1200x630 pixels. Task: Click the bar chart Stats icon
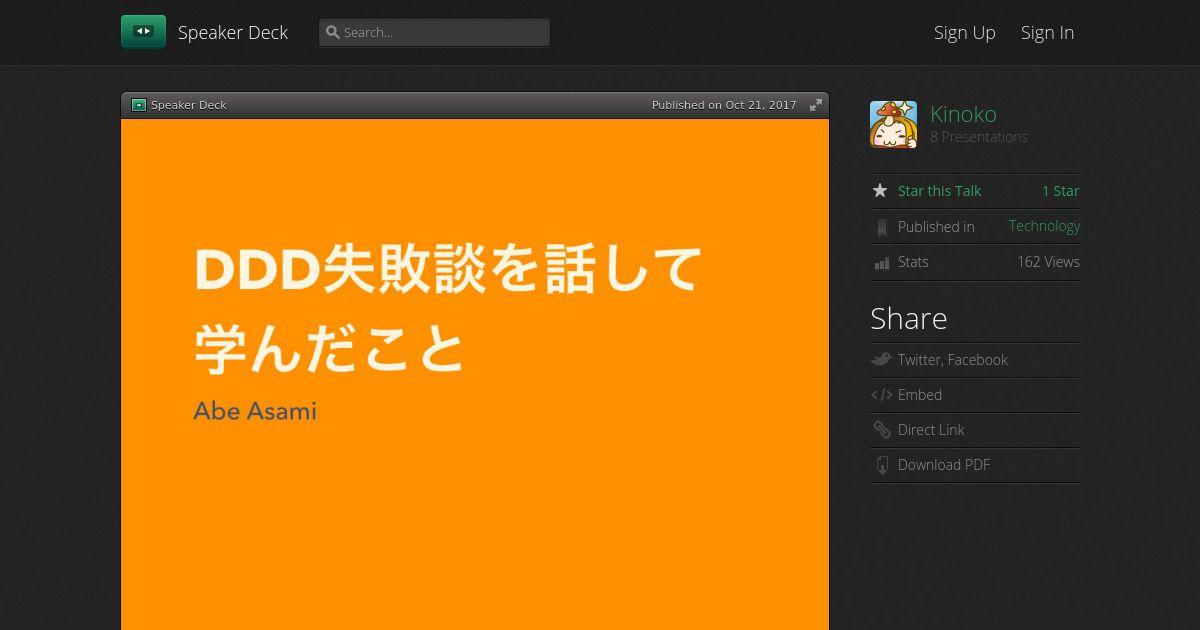(881, 263)
